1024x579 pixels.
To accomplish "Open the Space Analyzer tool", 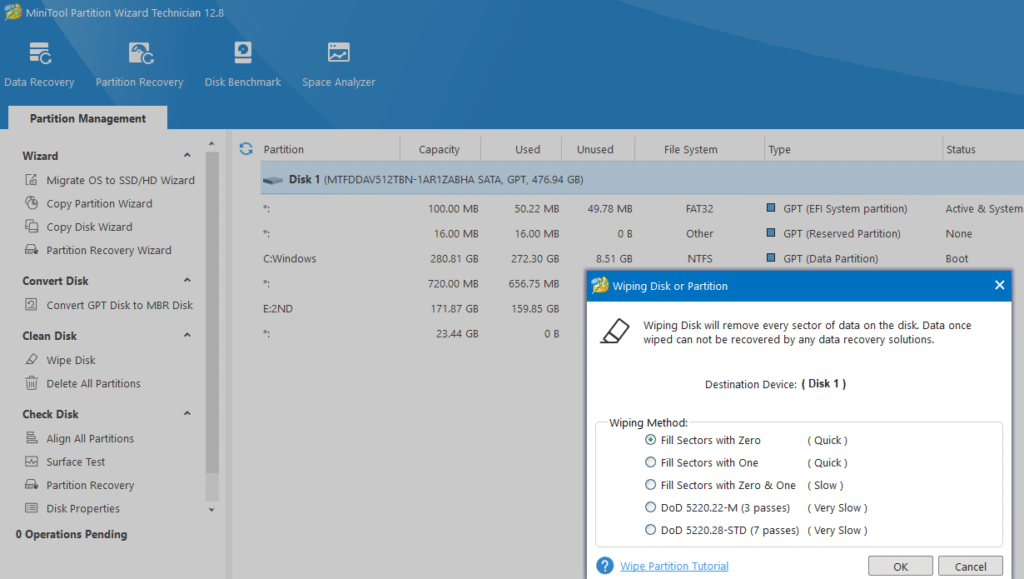I will pyautogui.click(x=338, y=64).
